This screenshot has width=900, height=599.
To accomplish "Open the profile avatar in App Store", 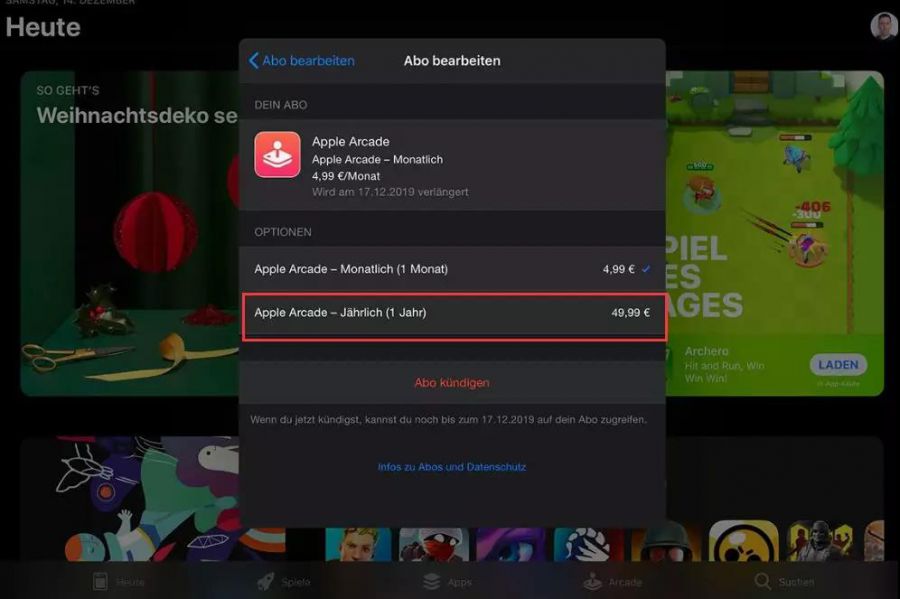I will coord(884,26).
